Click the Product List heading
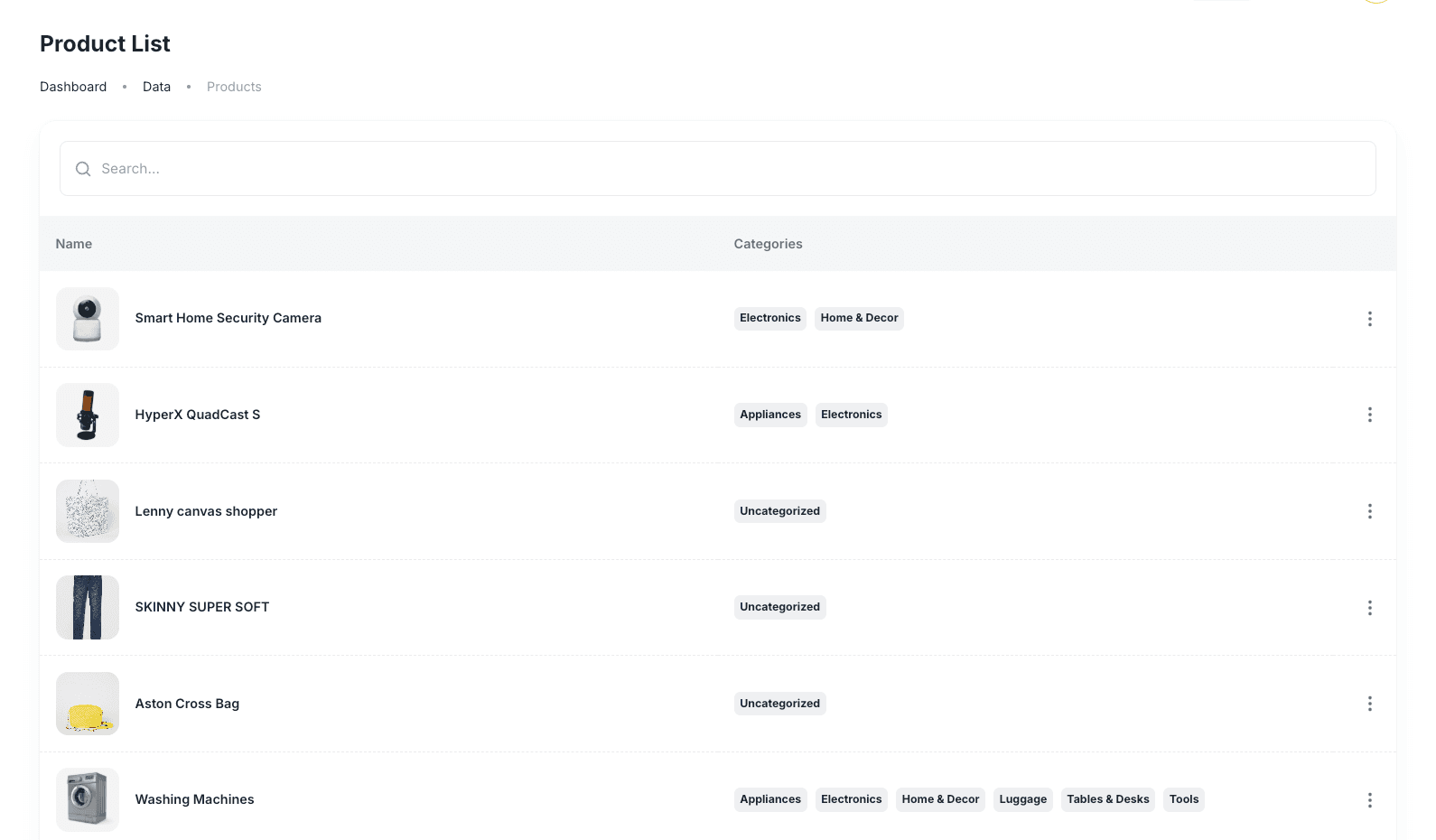 105,43
